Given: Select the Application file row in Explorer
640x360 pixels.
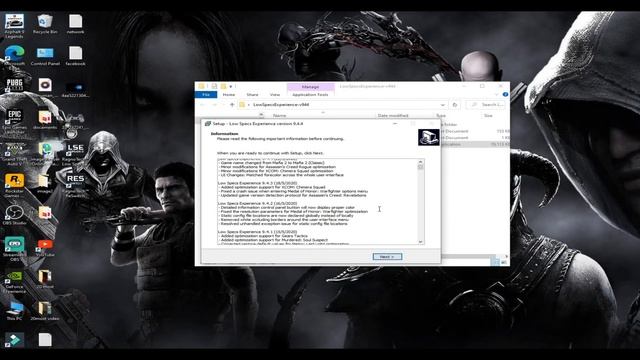Looking at the screenshot, I should click(x=475, y=144).
